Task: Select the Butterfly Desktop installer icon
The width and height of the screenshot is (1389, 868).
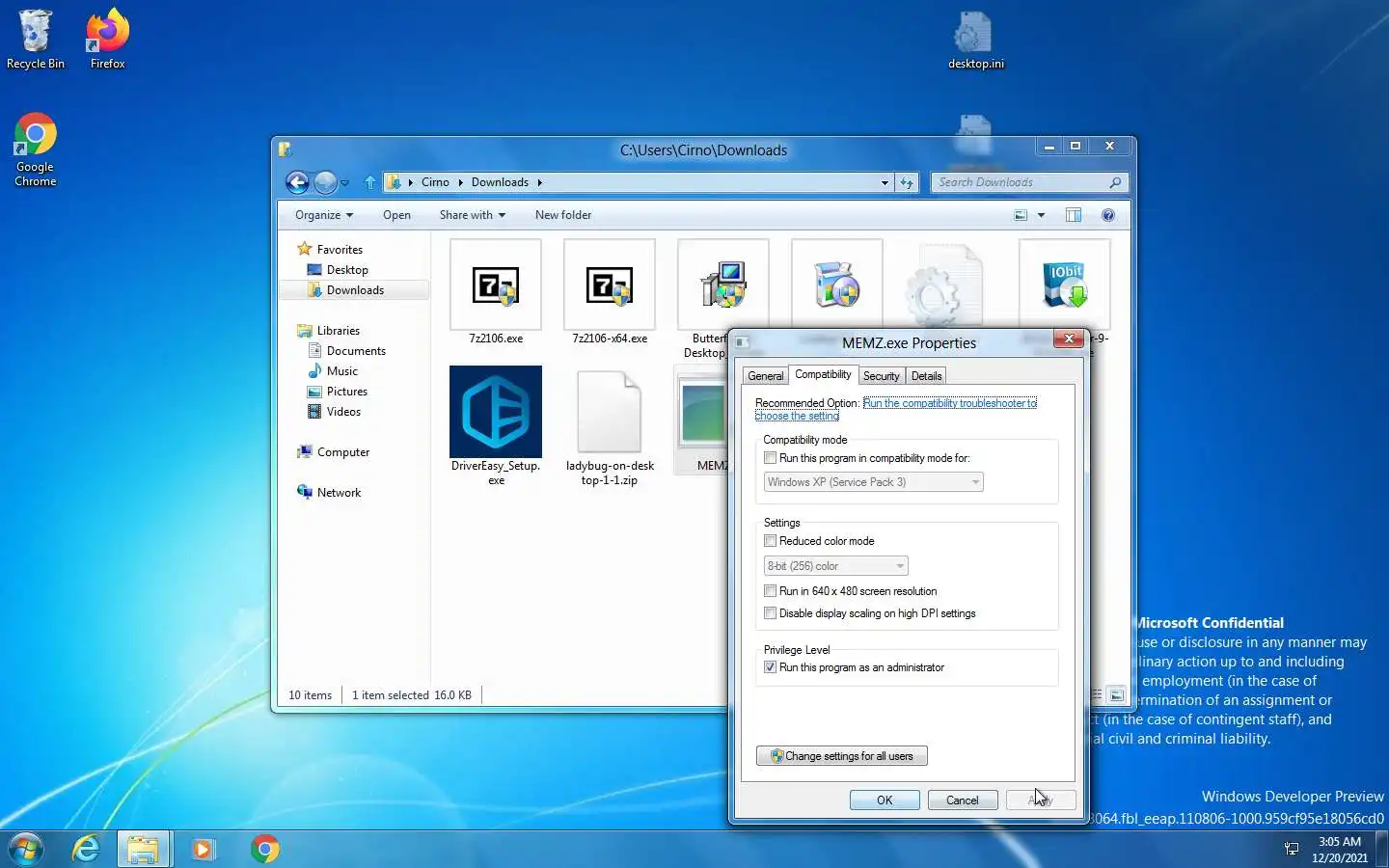Action: [723, 285]
